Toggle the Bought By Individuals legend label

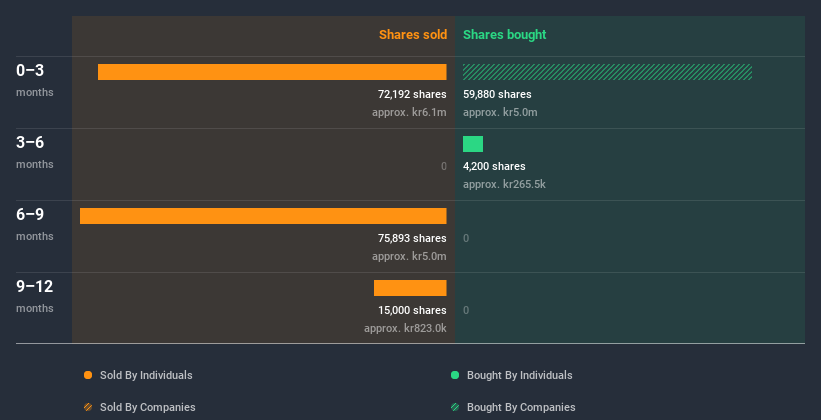[519, 375]
